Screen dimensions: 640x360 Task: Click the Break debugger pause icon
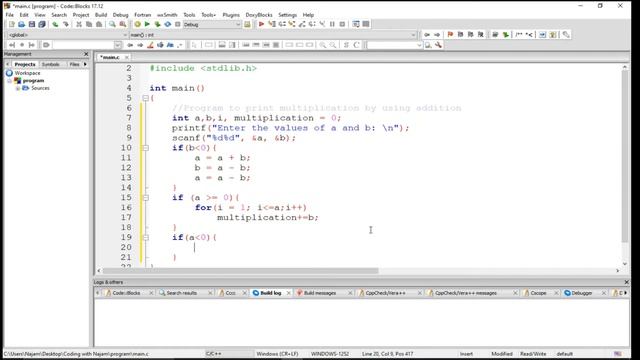point(332,24)
